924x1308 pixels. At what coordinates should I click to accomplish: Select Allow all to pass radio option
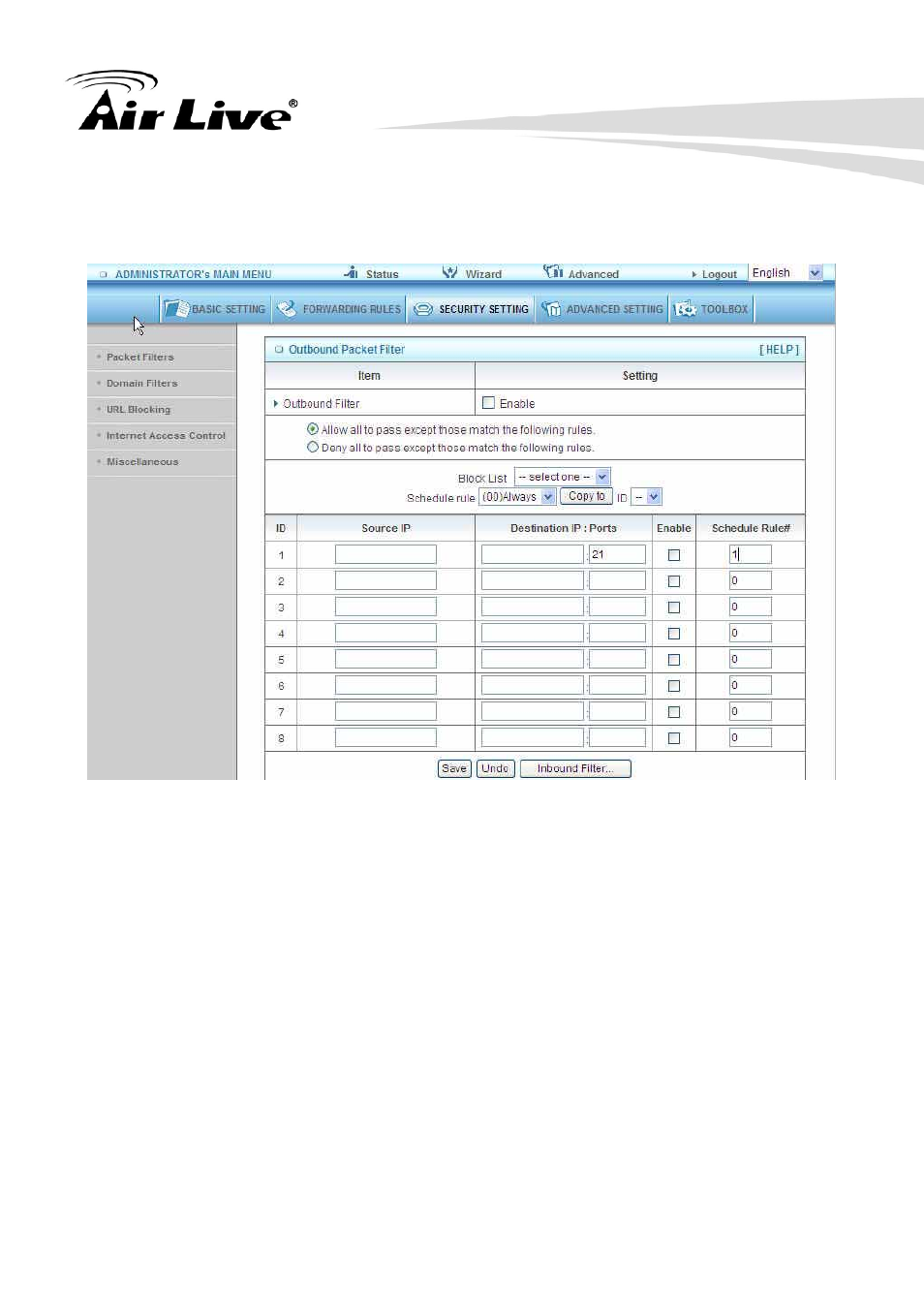[313, 429]
